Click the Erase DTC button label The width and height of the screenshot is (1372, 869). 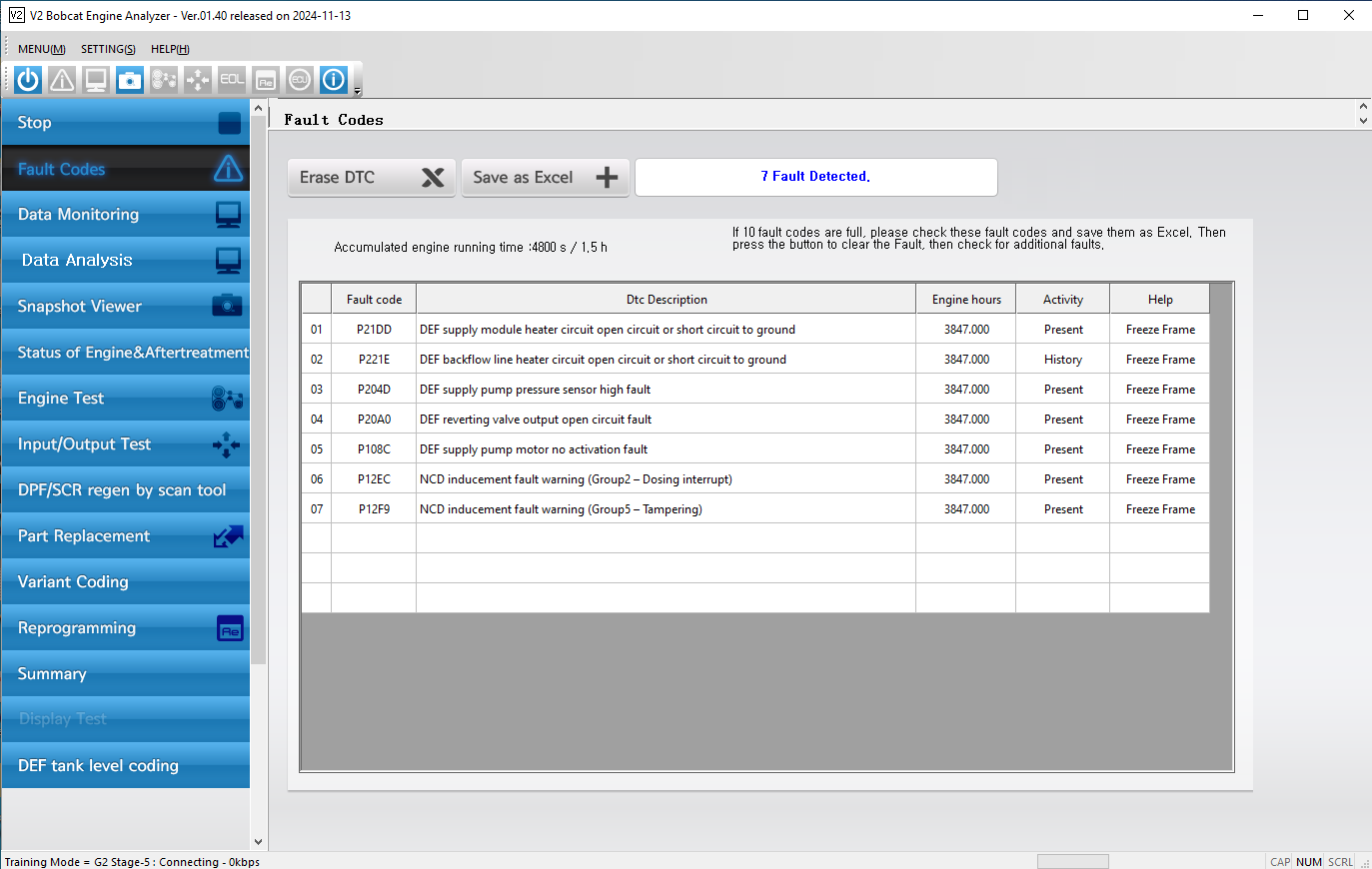(x=337, y=178)
